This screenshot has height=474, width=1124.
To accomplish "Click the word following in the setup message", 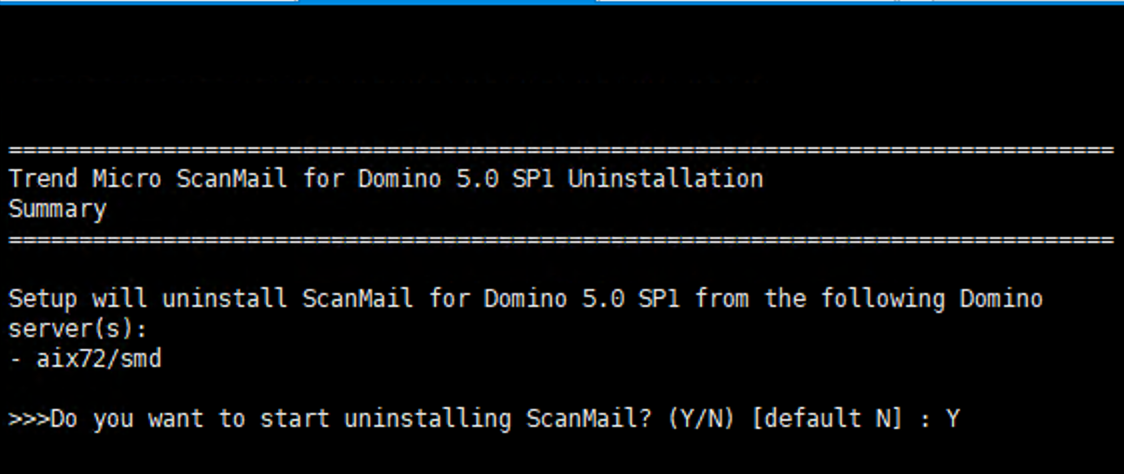I will tap(897, 299).
